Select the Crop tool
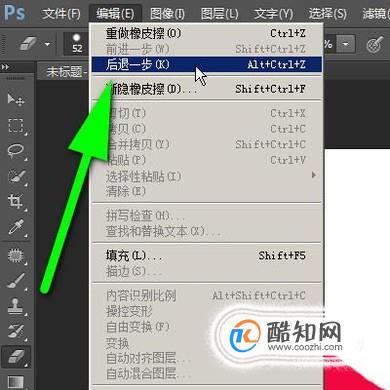 pos(16,202)
